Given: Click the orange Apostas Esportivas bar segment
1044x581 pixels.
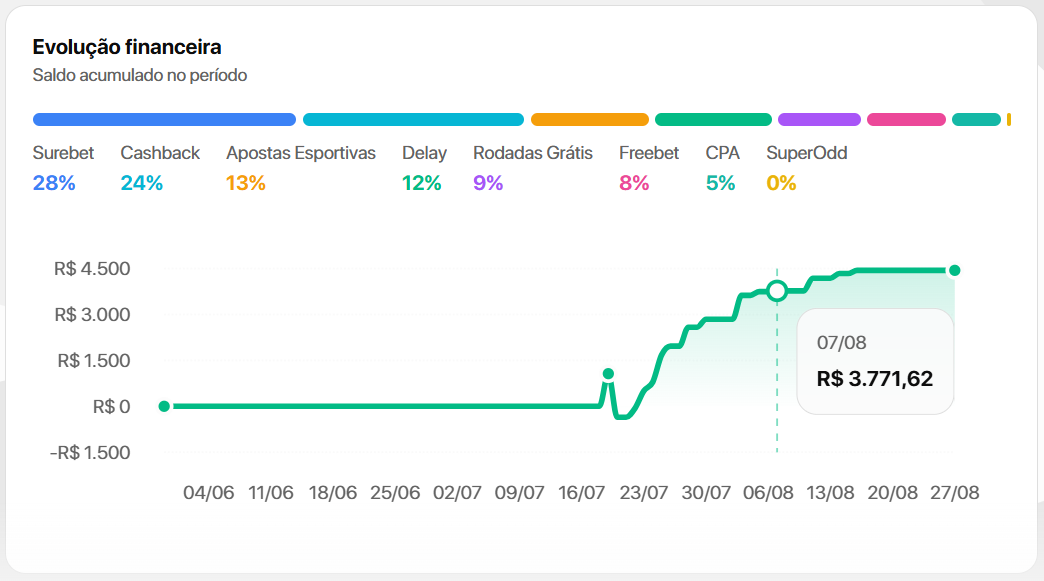Looking at the screenshot, I should [x=590, y=120].
